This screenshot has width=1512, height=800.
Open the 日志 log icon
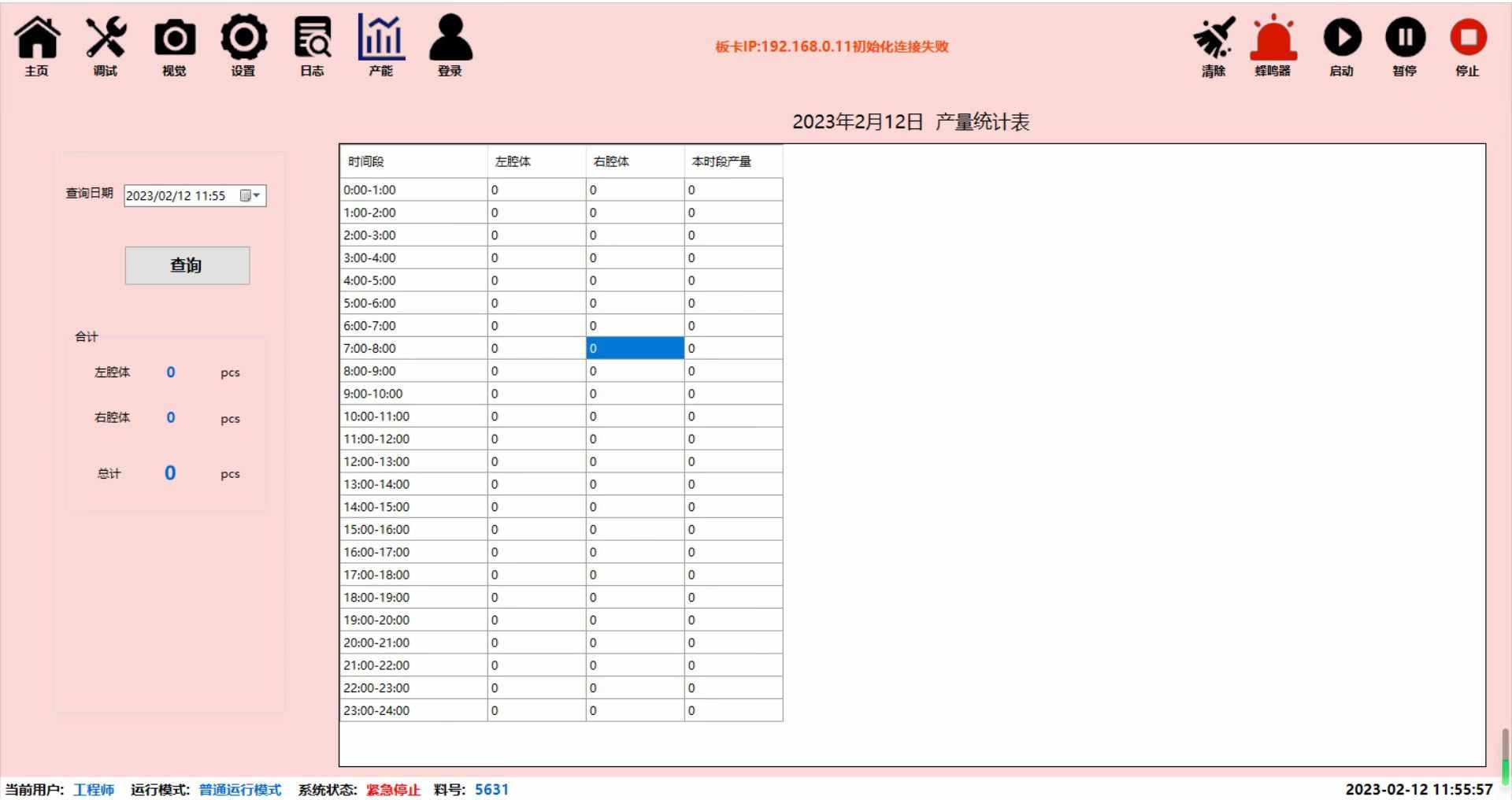[x=312, y=46]
